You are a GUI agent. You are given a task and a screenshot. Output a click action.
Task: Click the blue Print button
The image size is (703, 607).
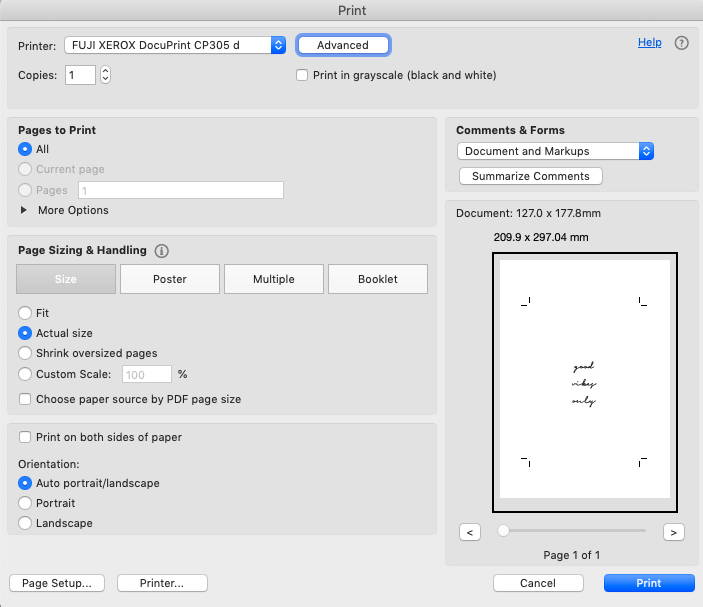pyautogui.click(x=649, y=583)
